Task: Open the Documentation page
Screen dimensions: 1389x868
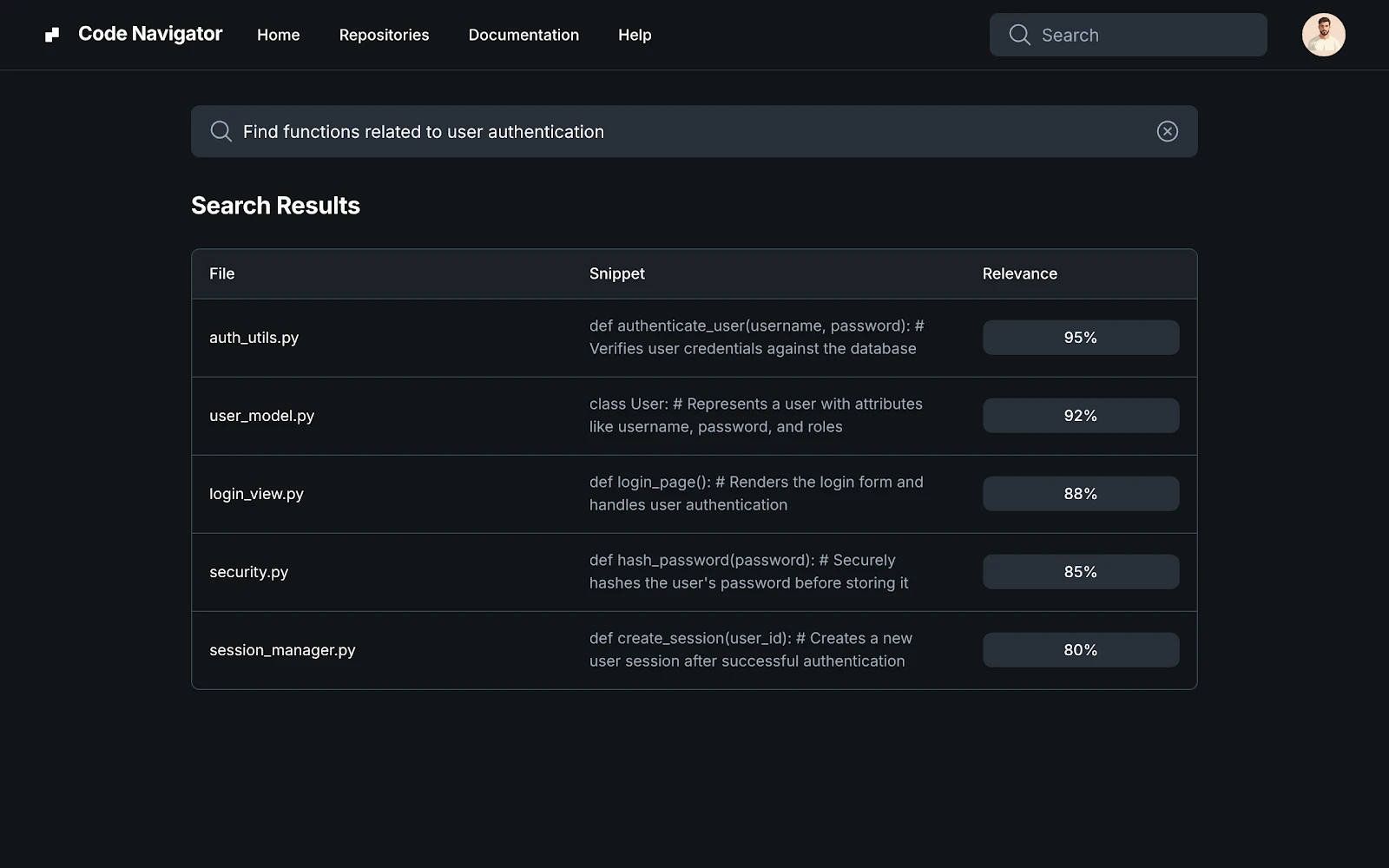Action: pyautogui.click(x=523, y=35)
